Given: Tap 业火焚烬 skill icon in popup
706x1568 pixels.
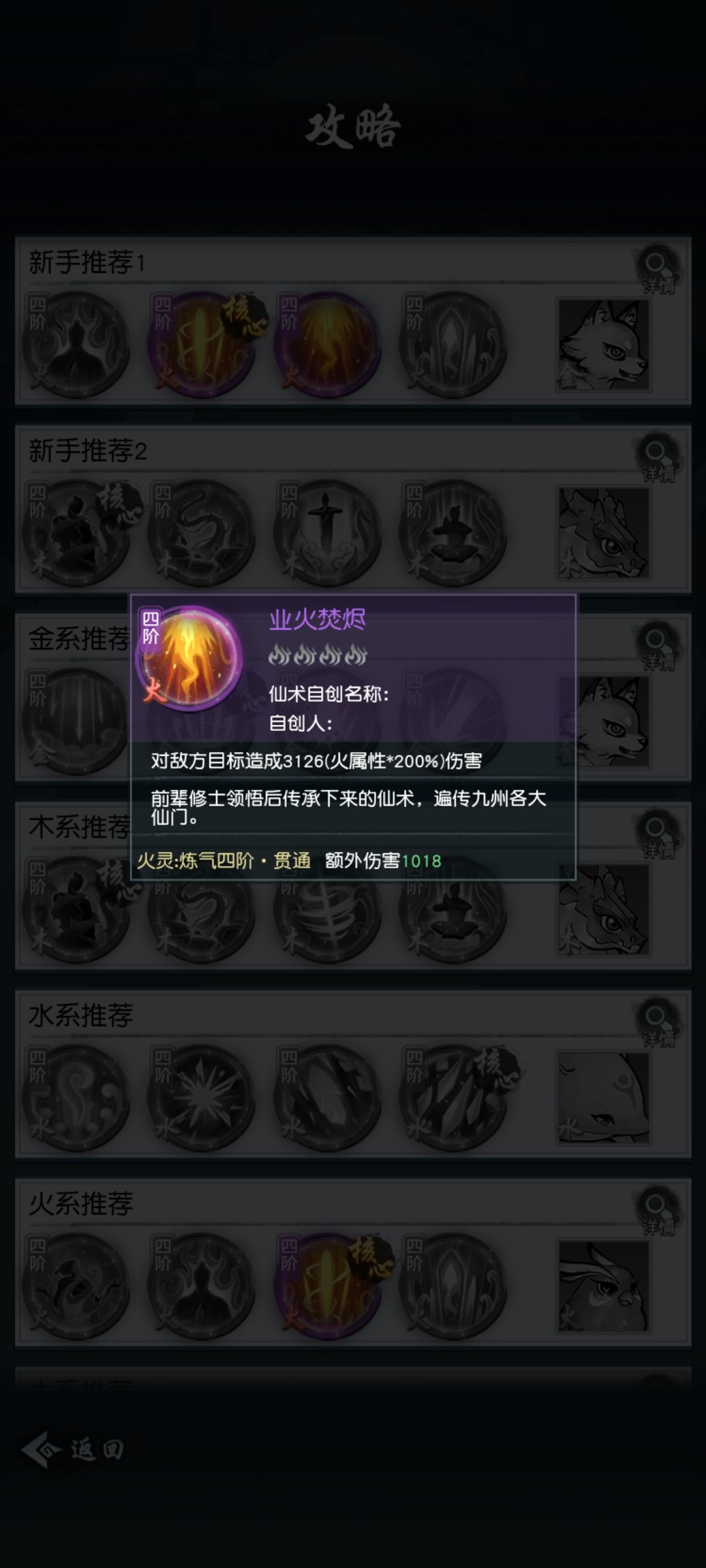Looking at the screenshot, I should pos(190,659).
